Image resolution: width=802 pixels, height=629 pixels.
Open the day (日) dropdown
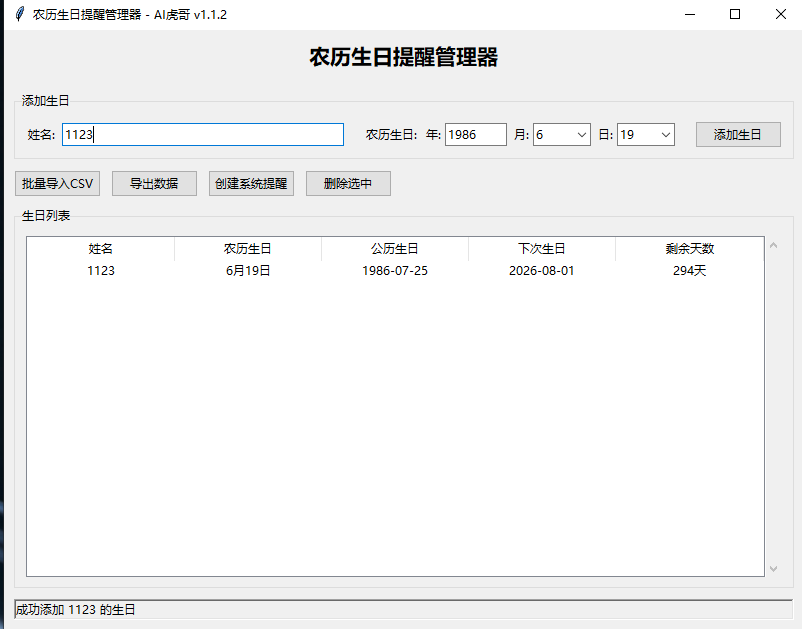(668, 134)
